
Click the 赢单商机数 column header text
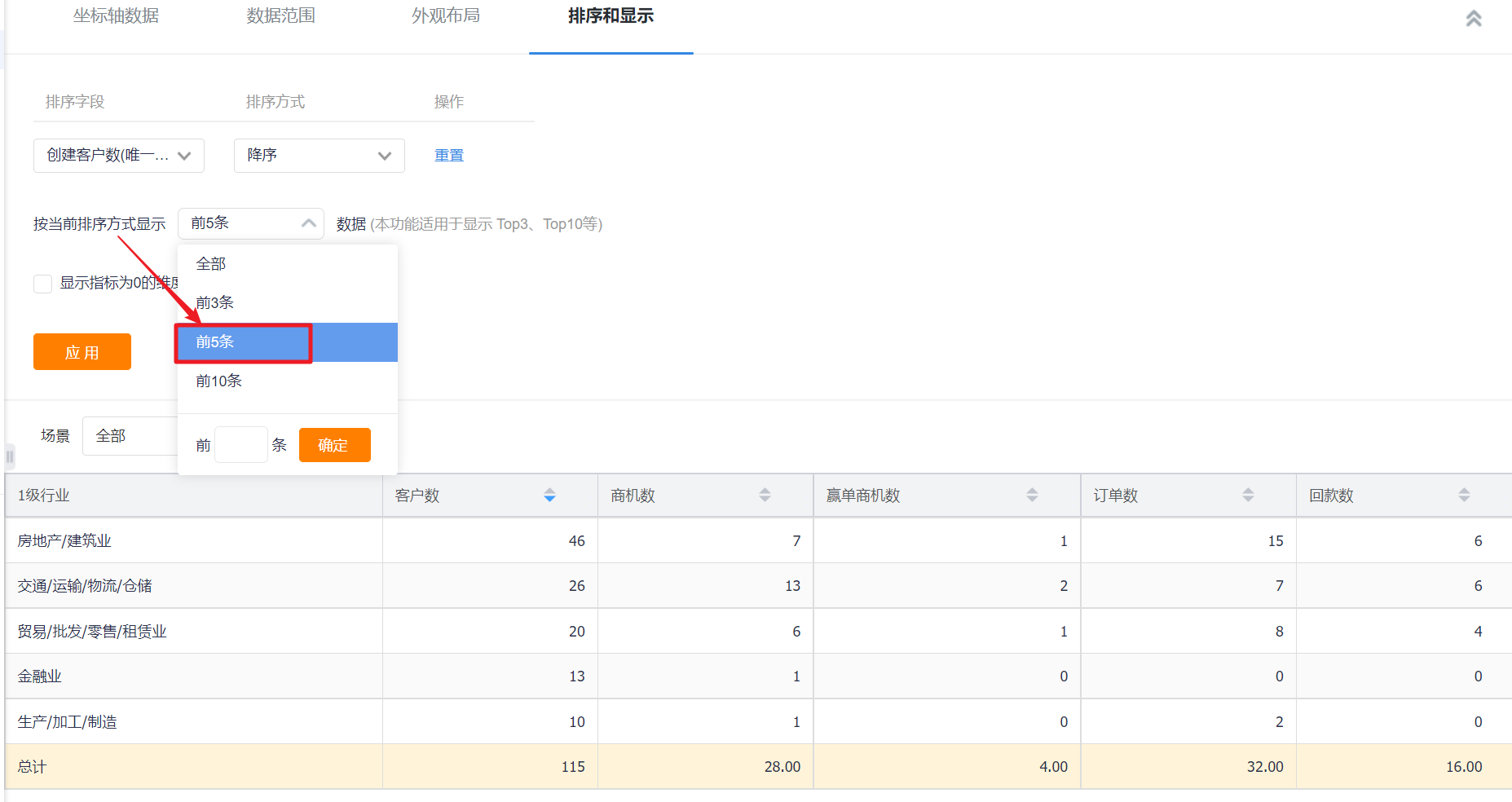click(863, 496)
